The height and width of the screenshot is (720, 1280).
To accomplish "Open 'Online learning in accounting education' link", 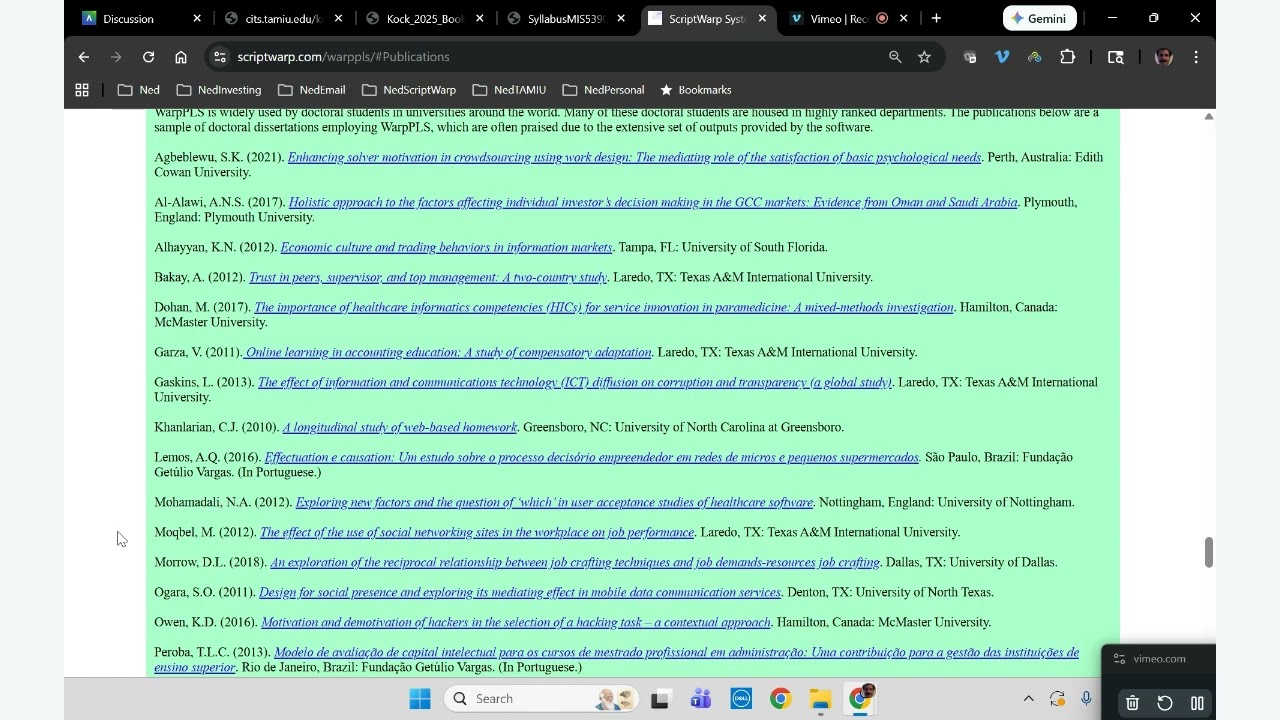I will 447,353.
